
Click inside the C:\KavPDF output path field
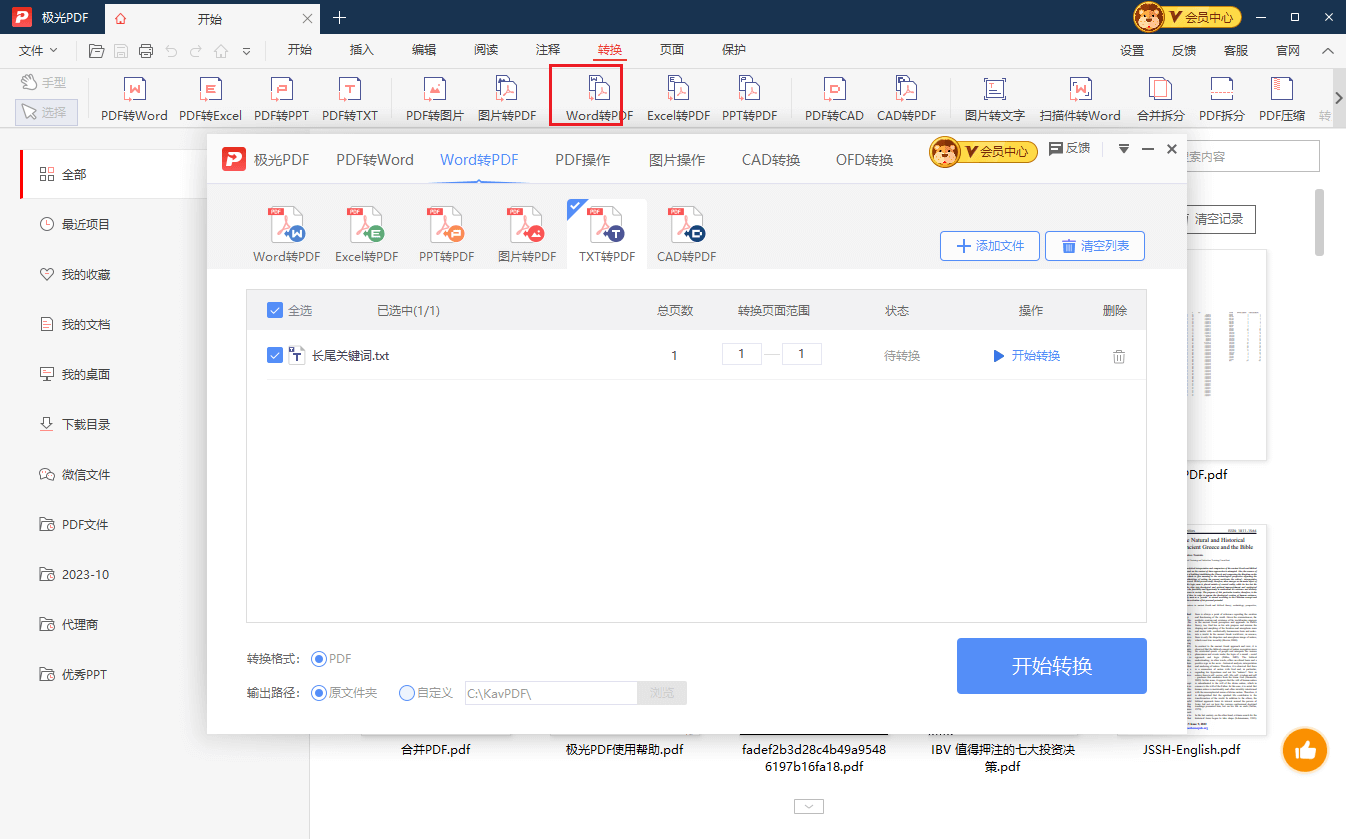550,692
